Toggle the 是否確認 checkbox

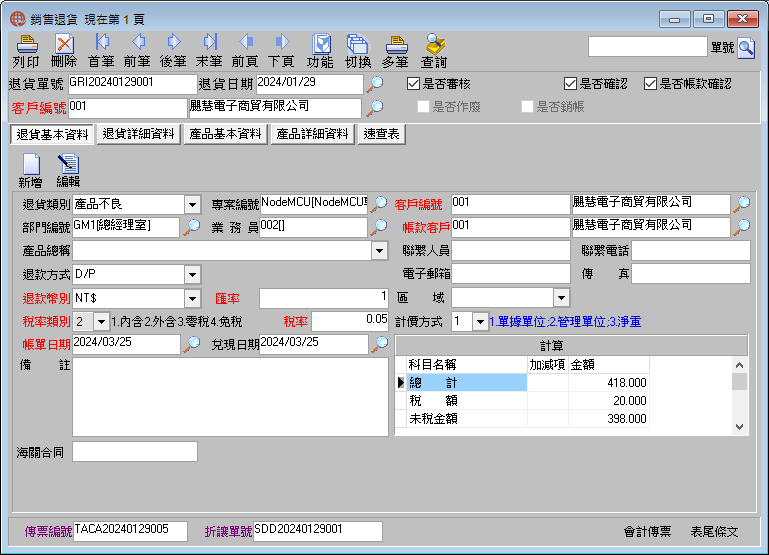tap(570, 84)
